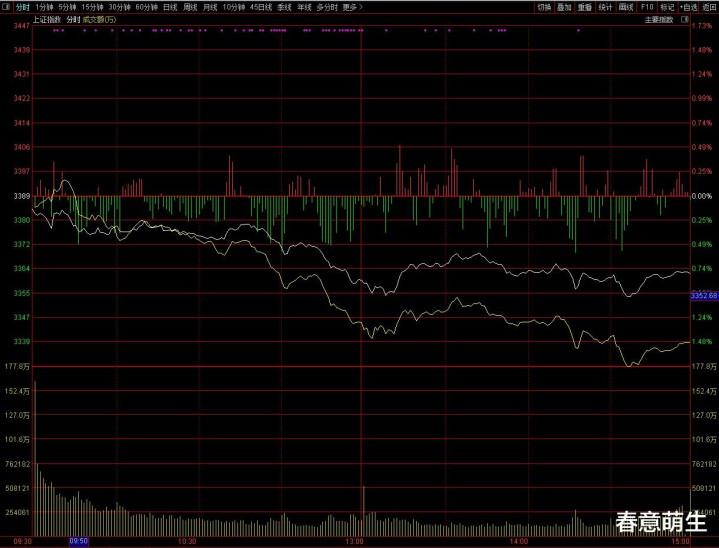The height and width of the screenshot is (548, 719).
Task: Click the panel layout icon at top-left corner
Action: (x=6, y=7)
